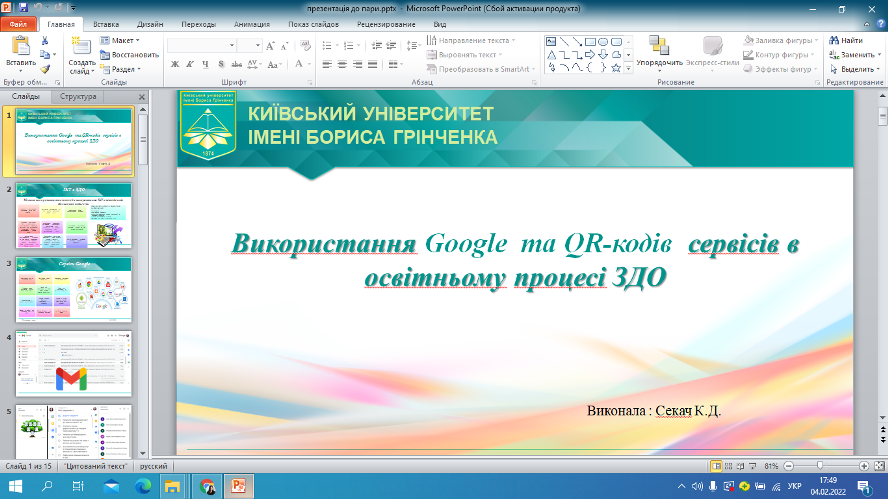Viewport: 888px width, 499px height.
Task: Switch to the Структура outline tab
Action: coord(78,97)
